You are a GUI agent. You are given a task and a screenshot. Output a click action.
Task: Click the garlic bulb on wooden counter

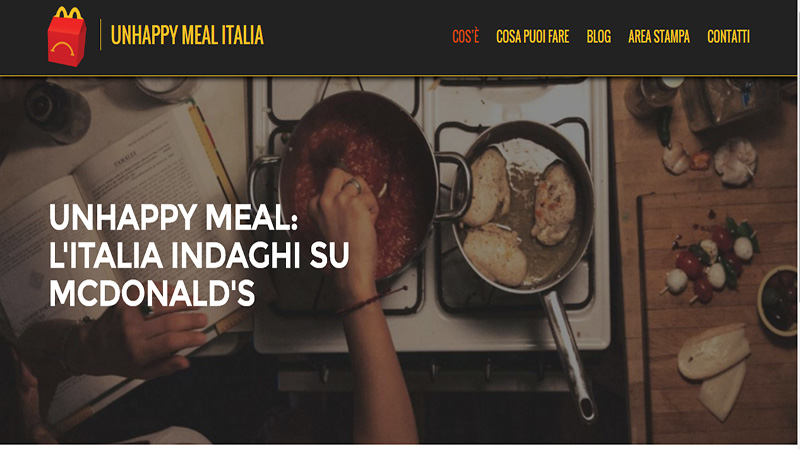[x=735, y=161]
